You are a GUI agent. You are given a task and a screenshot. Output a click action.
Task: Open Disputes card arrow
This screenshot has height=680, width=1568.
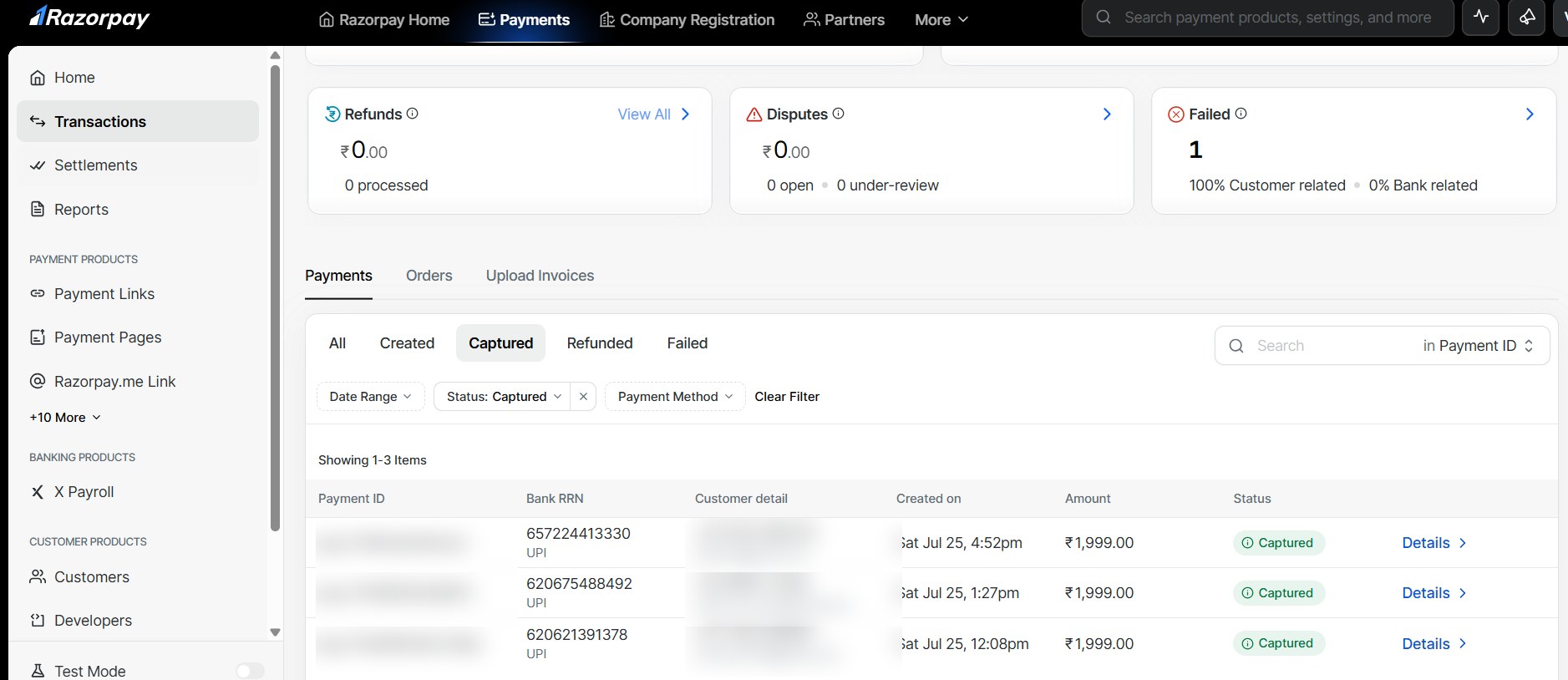pyautogui.click(x=1107, y=114)
